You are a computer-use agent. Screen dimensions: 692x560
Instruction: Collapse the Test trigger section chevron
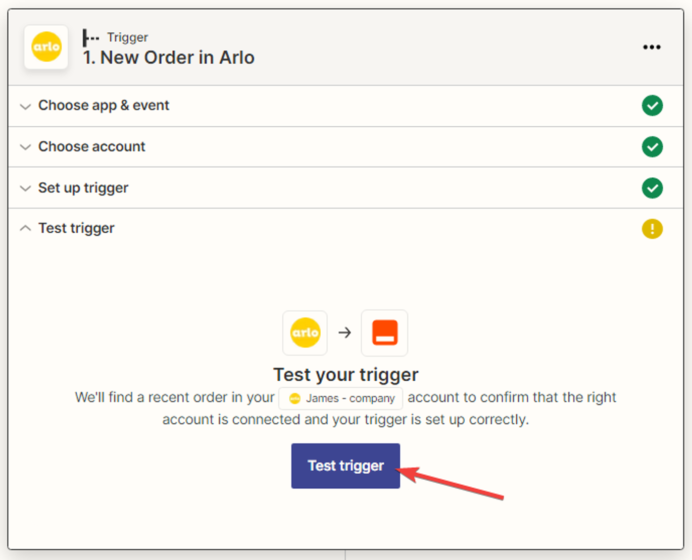point(25,229)
